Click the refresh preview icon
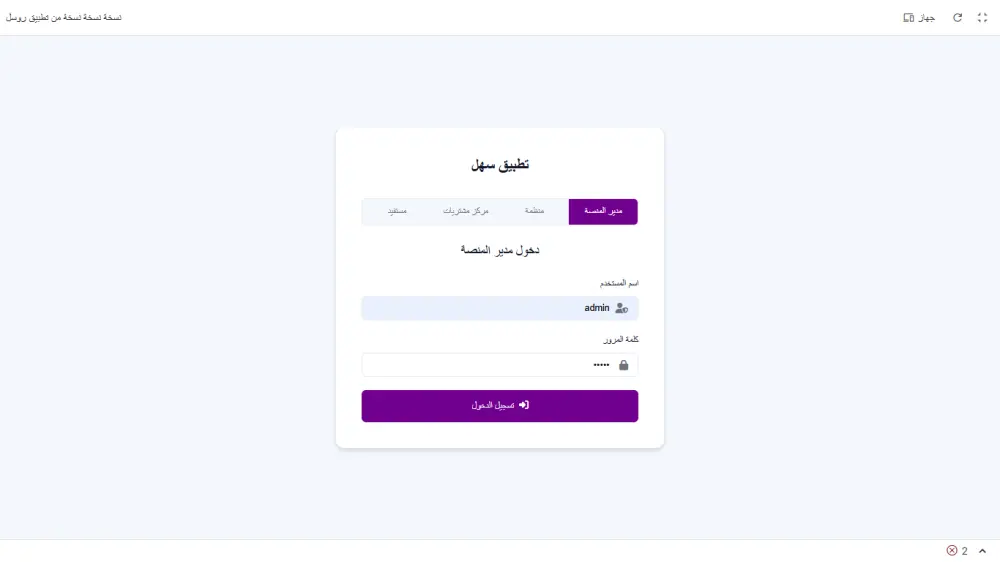1000x562 pixels. click(x=957, y=18)
